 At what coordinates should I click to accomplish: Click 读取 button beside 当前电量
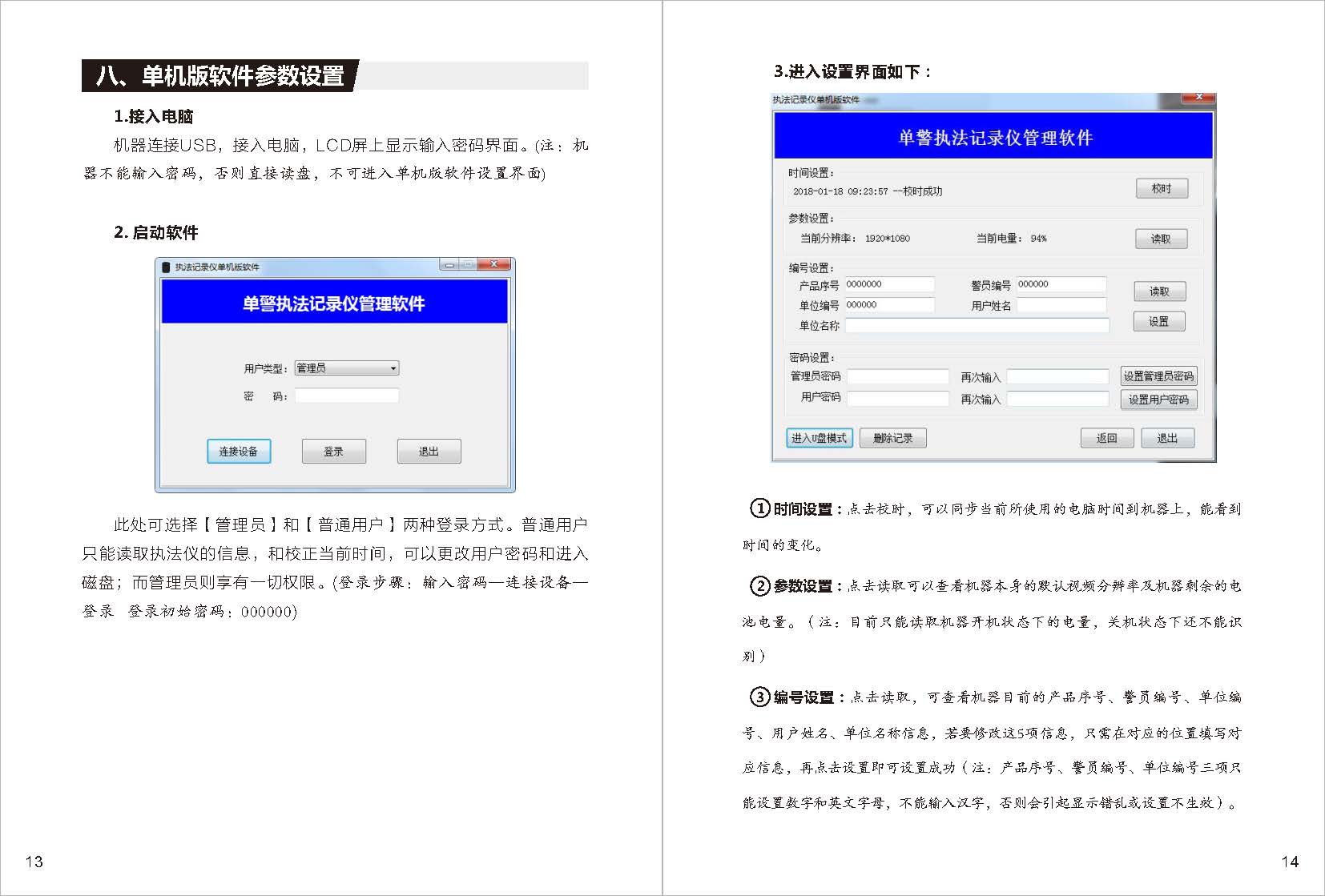[x=1161, y=239]
